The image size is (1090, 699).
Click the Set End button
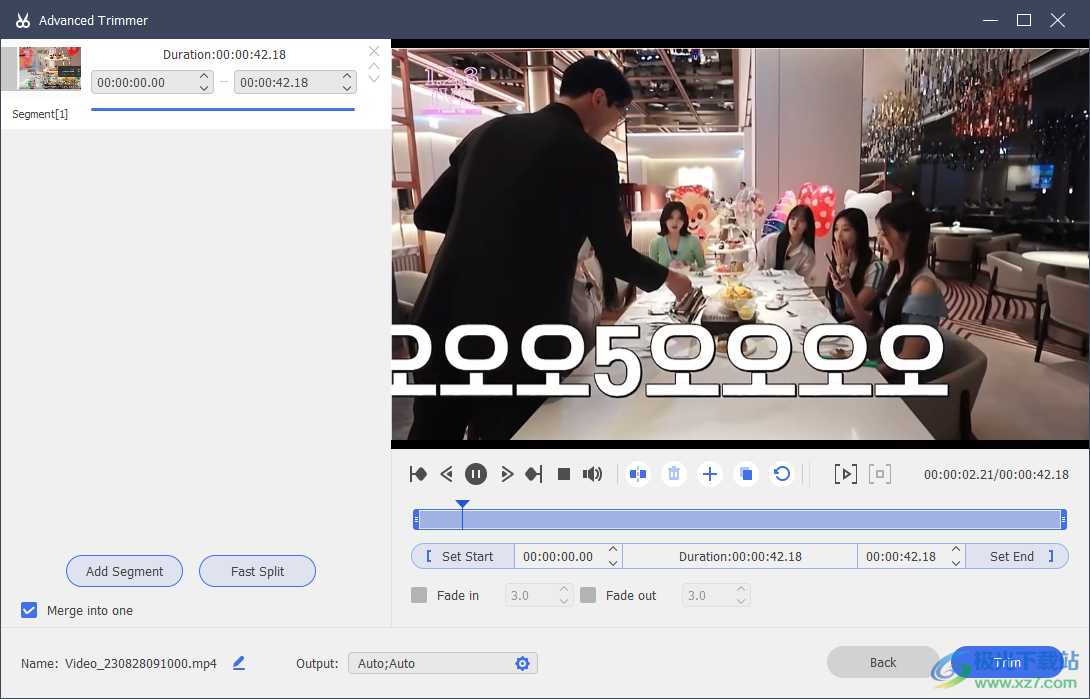tap(1017, 557)
